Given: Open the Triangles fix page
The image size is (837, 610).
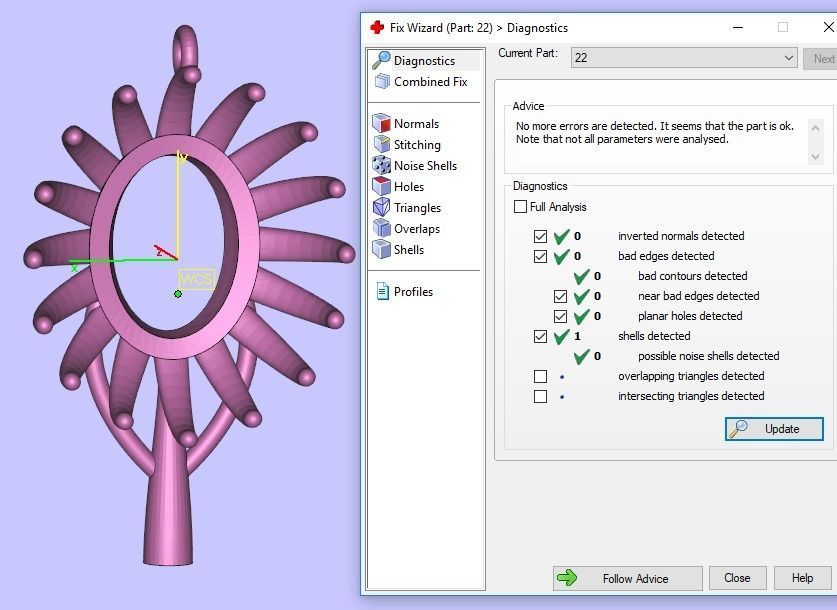Looking at the screenshot, I should tap(417, 208).
